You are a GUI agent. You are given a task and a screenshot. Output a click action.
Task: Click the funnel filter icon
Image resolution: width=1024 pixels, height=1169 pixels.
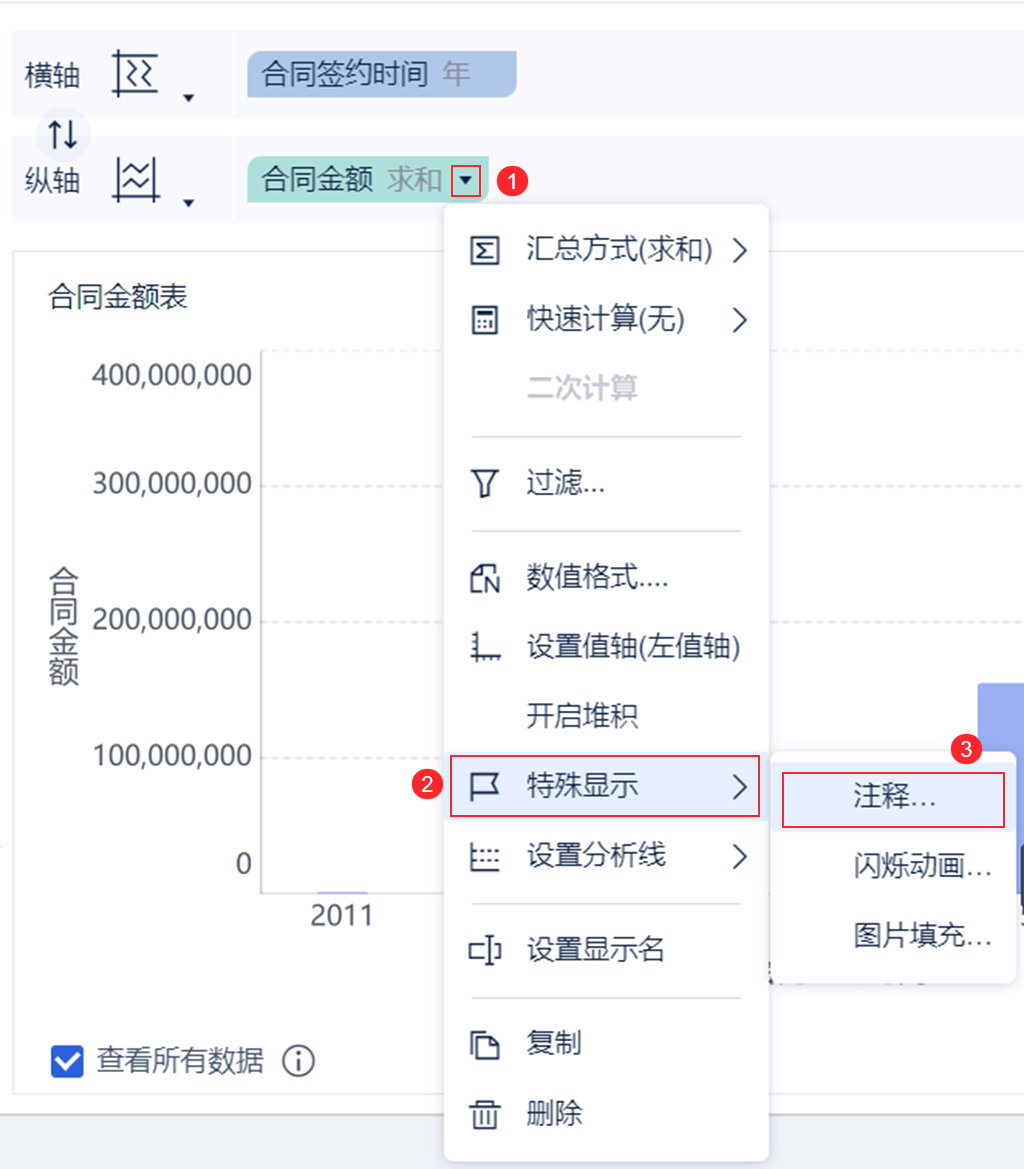[484, 483]
